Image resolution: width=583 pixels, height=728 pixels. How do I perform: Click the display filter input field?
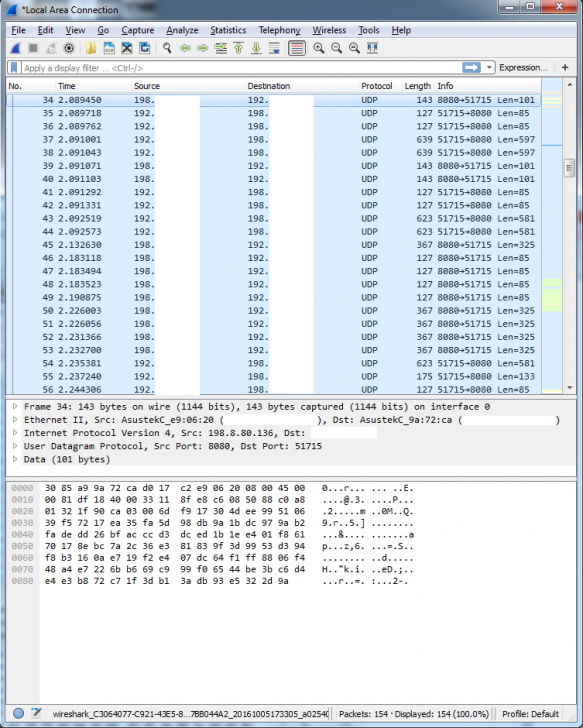pos(241,68)
